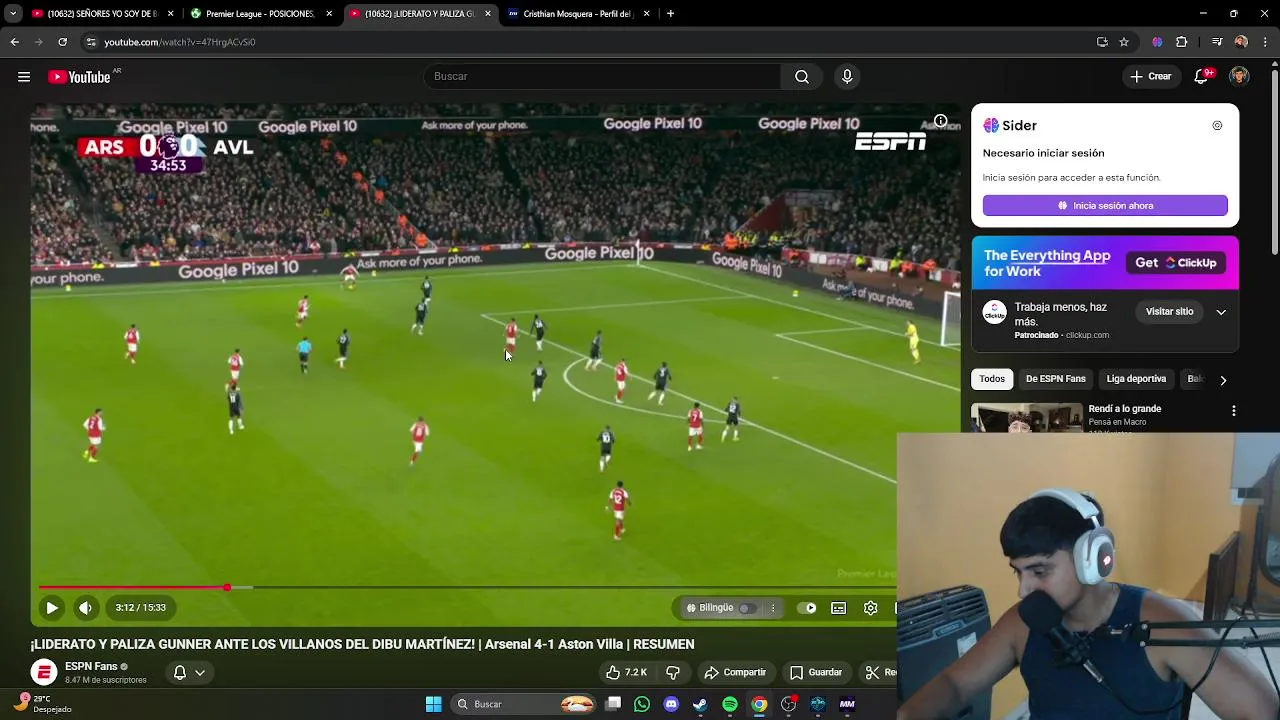Open the Bilingüe three-dot options

(772, 608)
